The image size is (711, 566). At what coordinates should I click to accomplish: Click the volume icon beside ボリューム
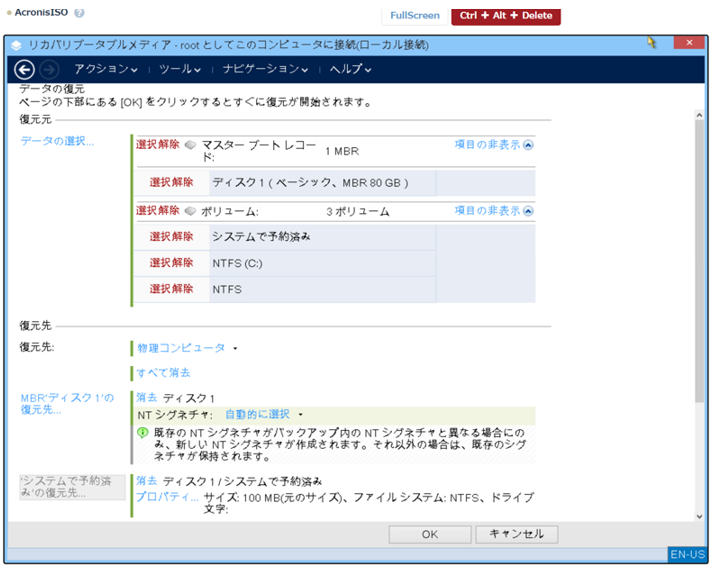190,211
